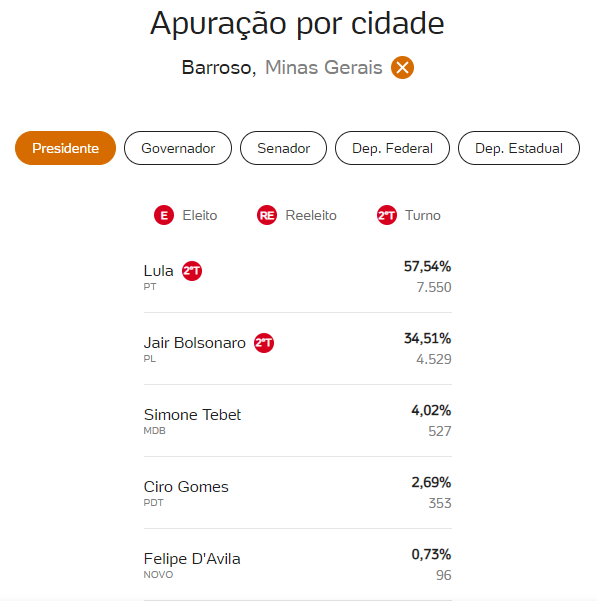Image resolution: width=597 pixels, height=601 pixels.
Task: Switch to the Governador tab
Action: [x=178, y=148]
